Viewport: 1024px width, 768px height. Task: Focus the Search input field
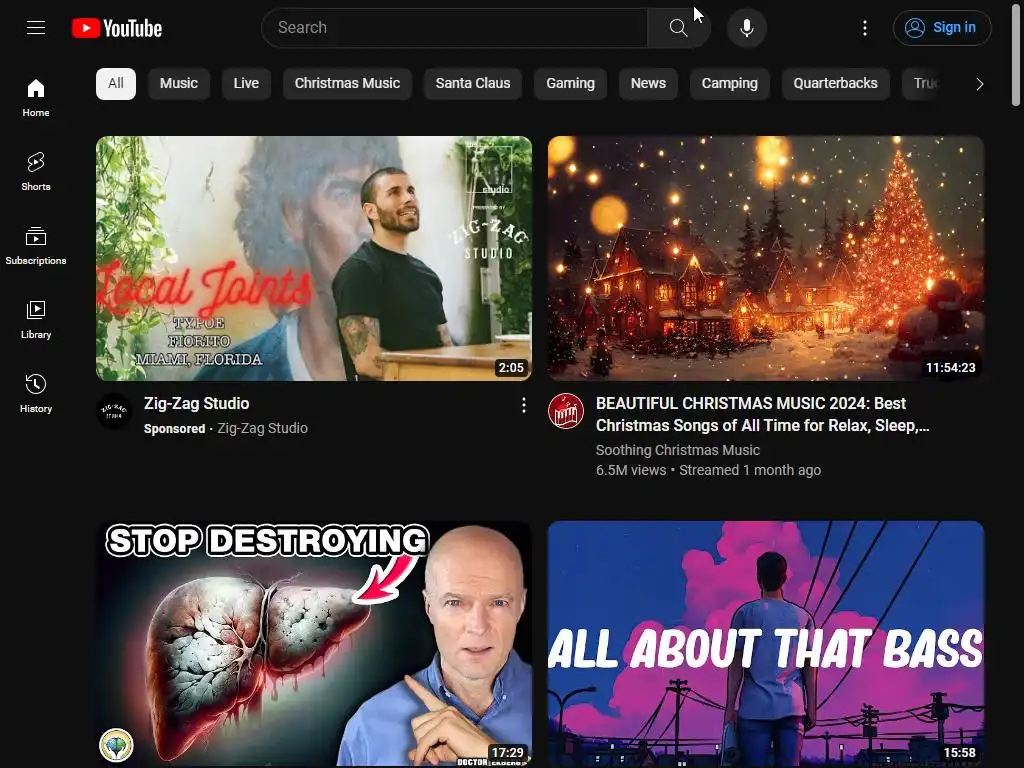coord(455,27)
